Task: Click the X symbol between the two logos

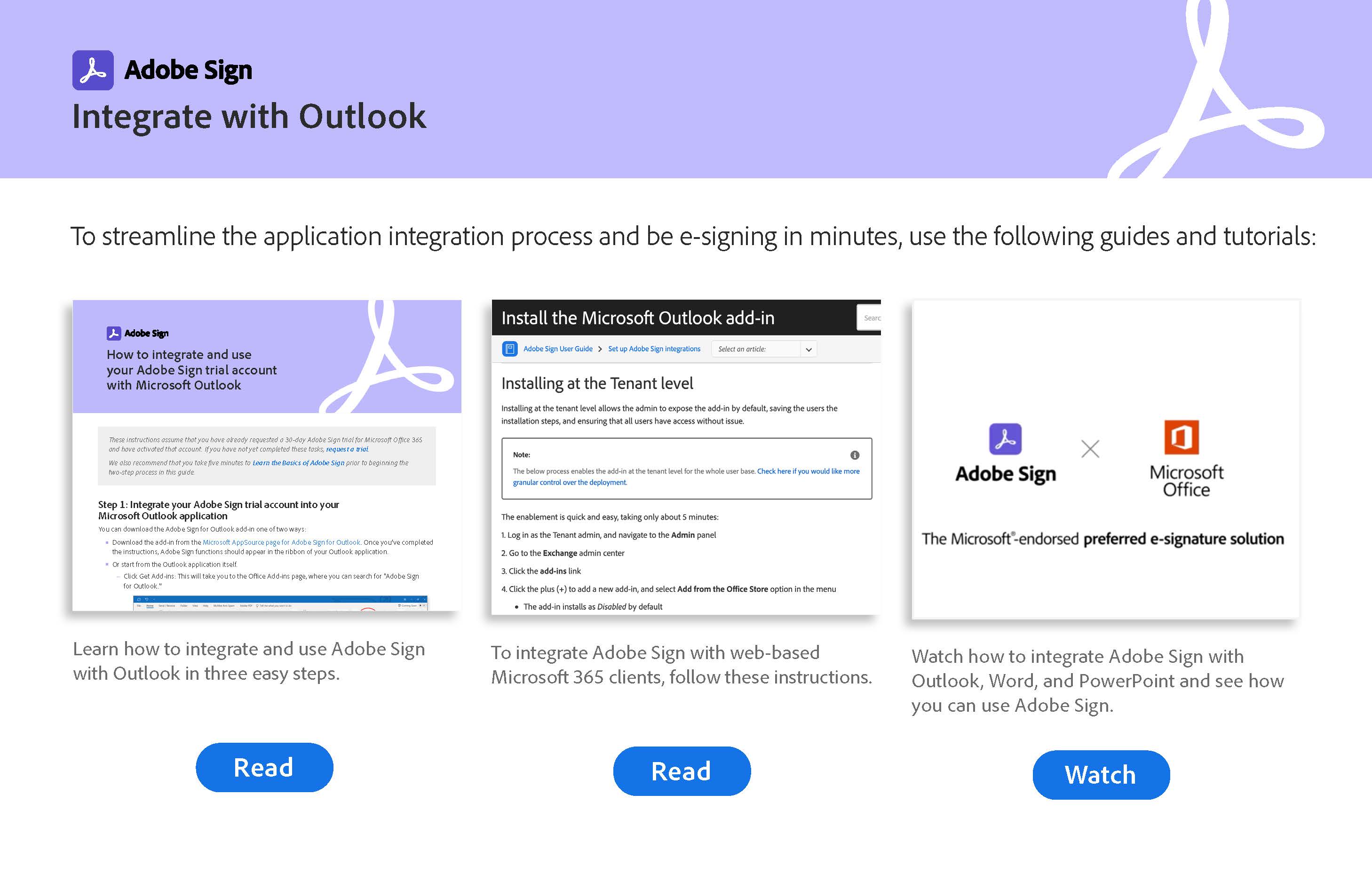Action: click(x=1090, y=449)
